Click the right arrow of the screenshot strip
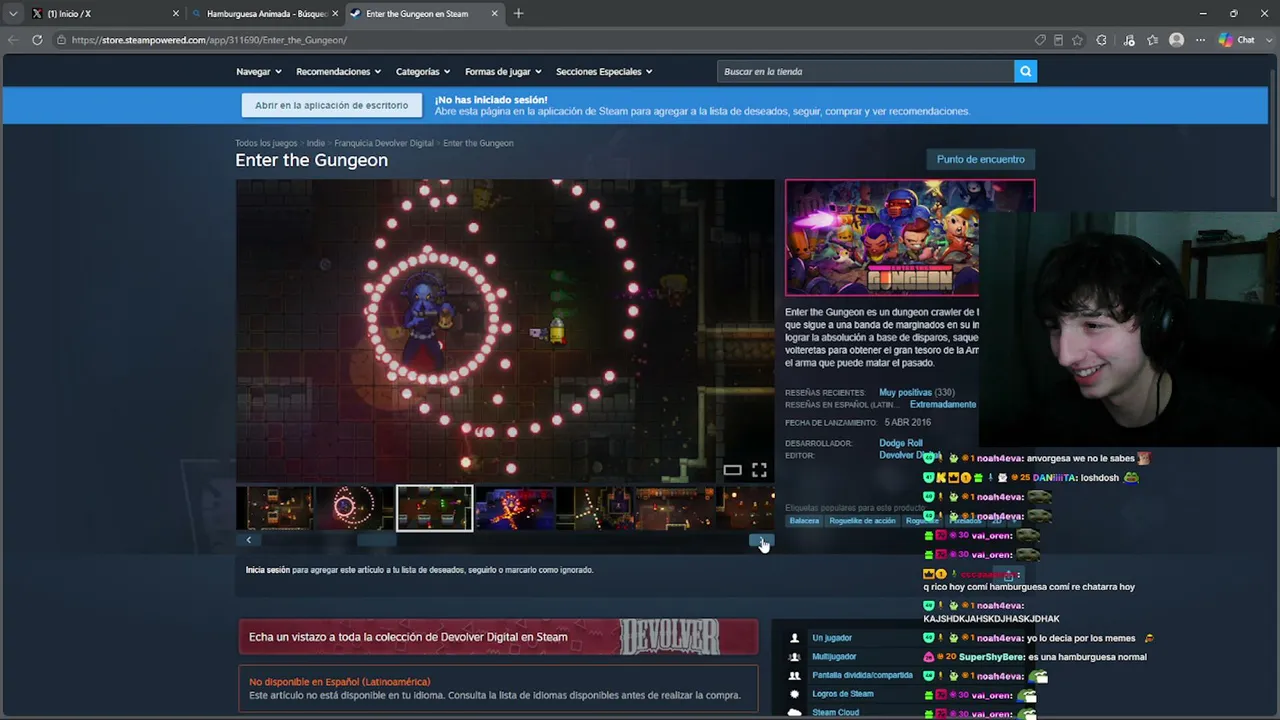This screenshot has width=1280, height=720. point(762,540)
